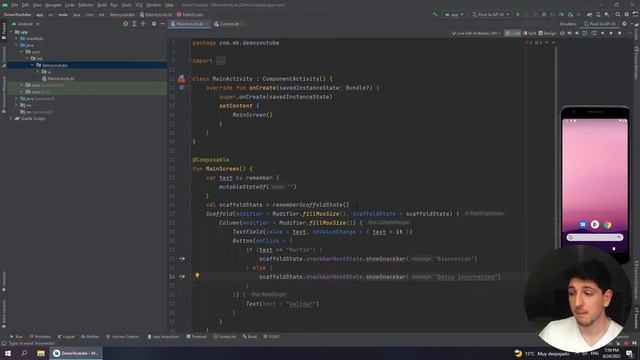Click emulator volume down icon
Image resolution: width=640 pixels, height=360 pixels.
click(x=577, y=33)
